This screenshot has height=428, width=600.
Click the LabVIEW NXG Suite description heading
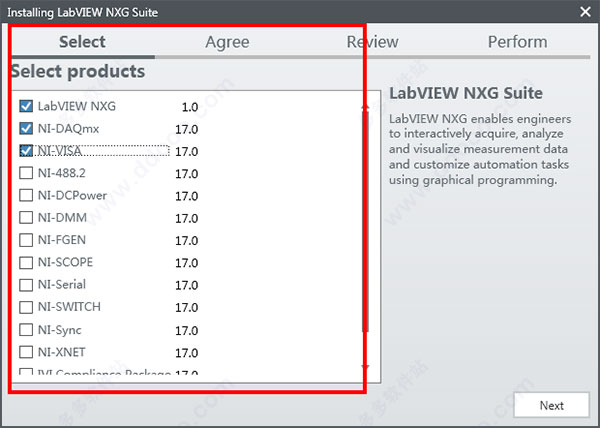pyautogui.click(x=466, y=93)
